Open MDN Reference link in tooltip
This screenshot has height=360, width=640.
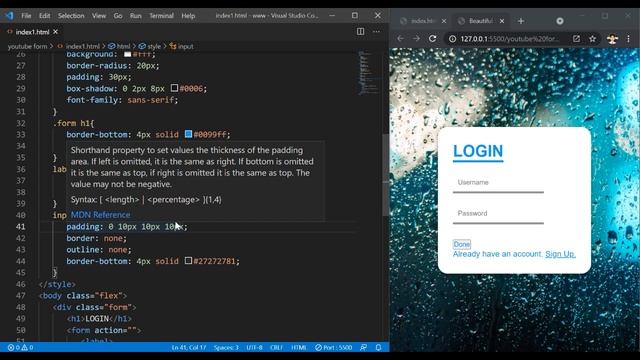point(100,215)
